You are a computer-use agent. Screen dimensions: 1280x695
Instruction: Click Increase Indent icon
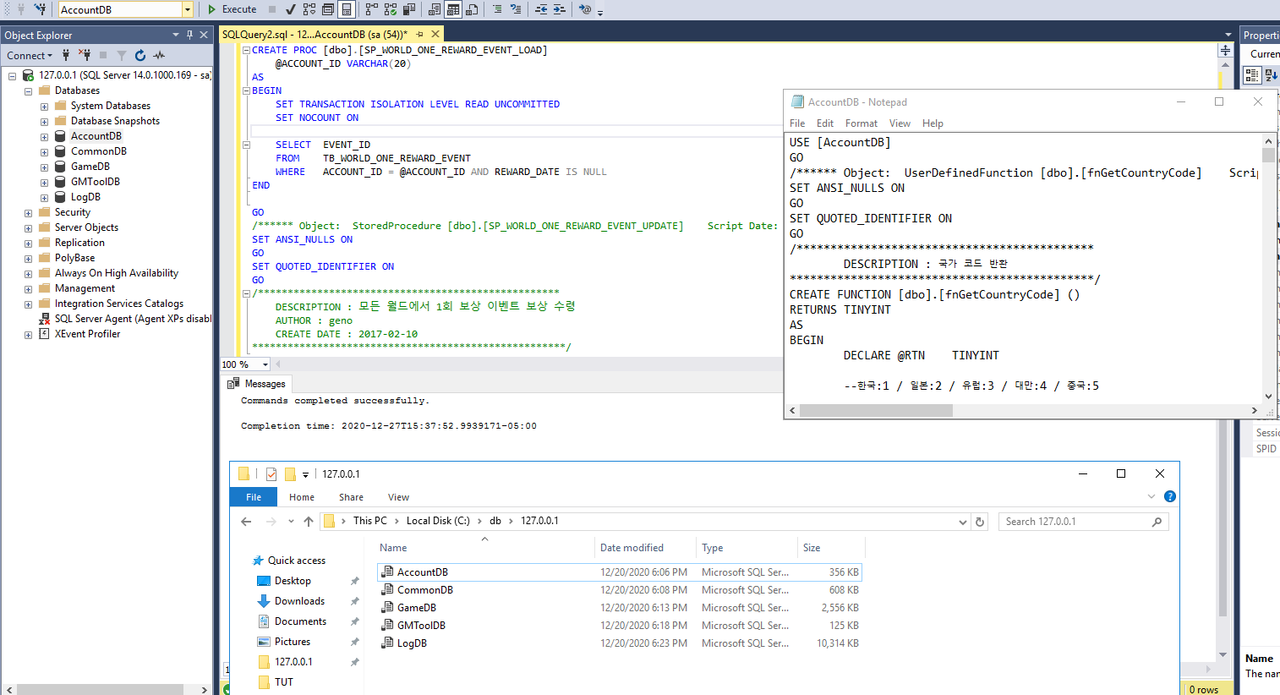click(x=559, y=9)
